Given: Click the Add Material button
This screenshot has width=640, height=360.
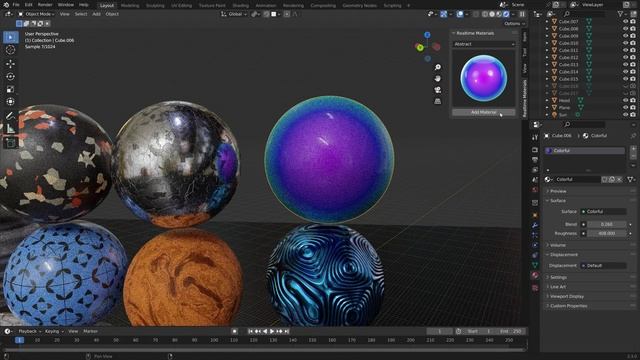Looking at the screenshot, I should (484, 112).
